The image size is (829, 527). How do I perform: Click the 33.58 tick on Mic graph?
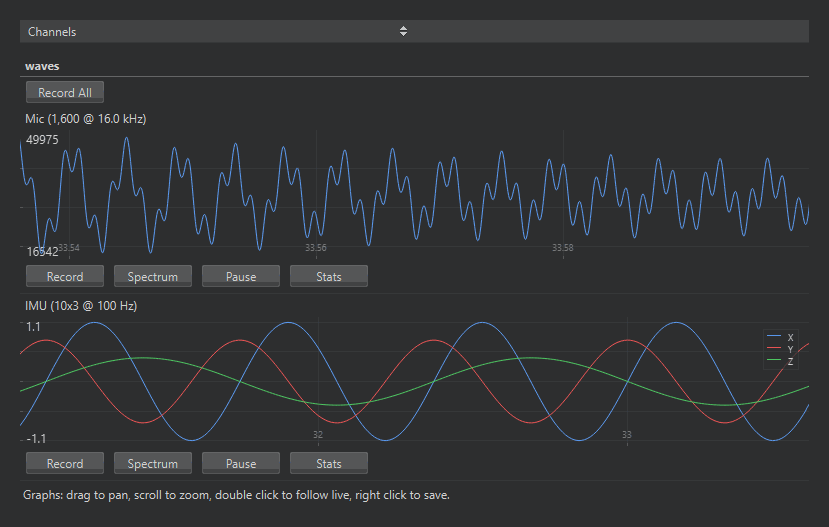[x=563, y=248]
